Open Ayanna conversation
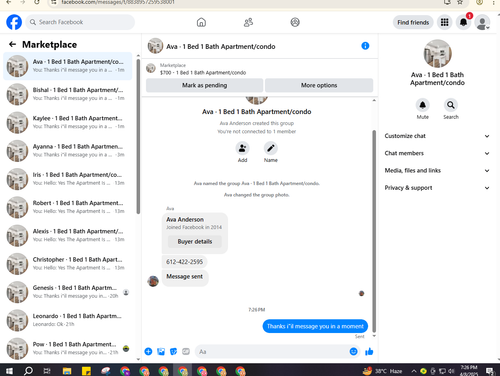500x376 pixels. click(x=68, y=151)
